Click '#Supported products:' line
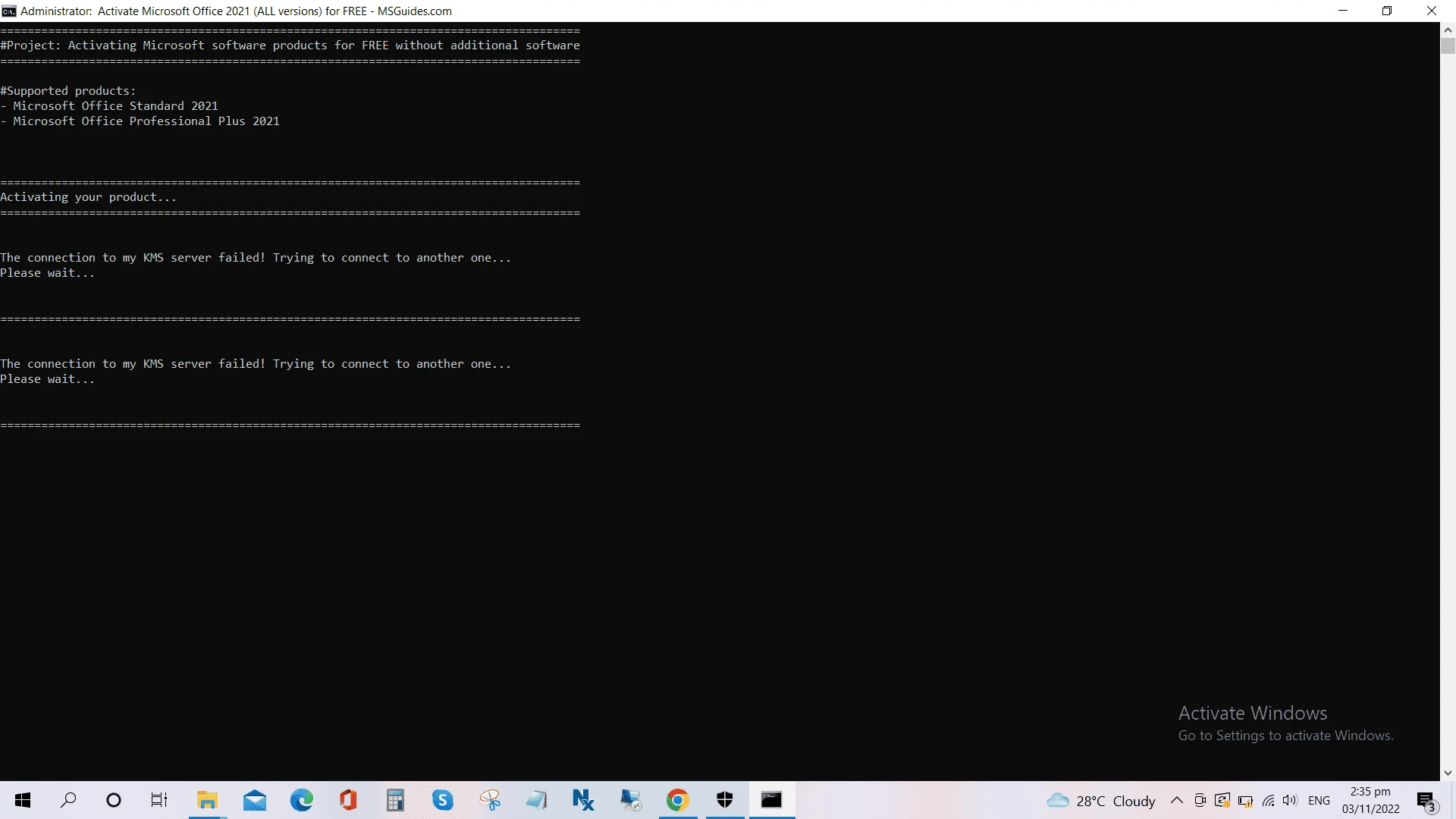 tap(68, 91)
